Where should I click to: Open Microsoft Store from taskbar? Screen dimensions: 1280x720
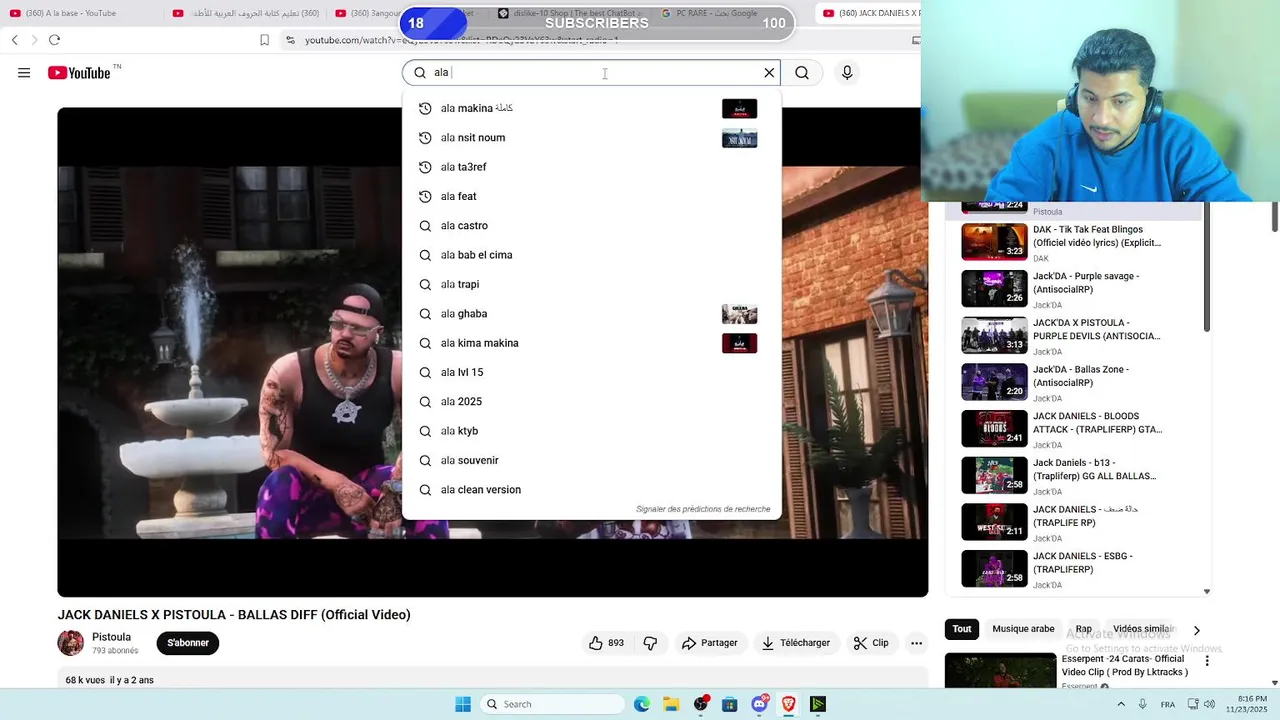tap(730, 704)
